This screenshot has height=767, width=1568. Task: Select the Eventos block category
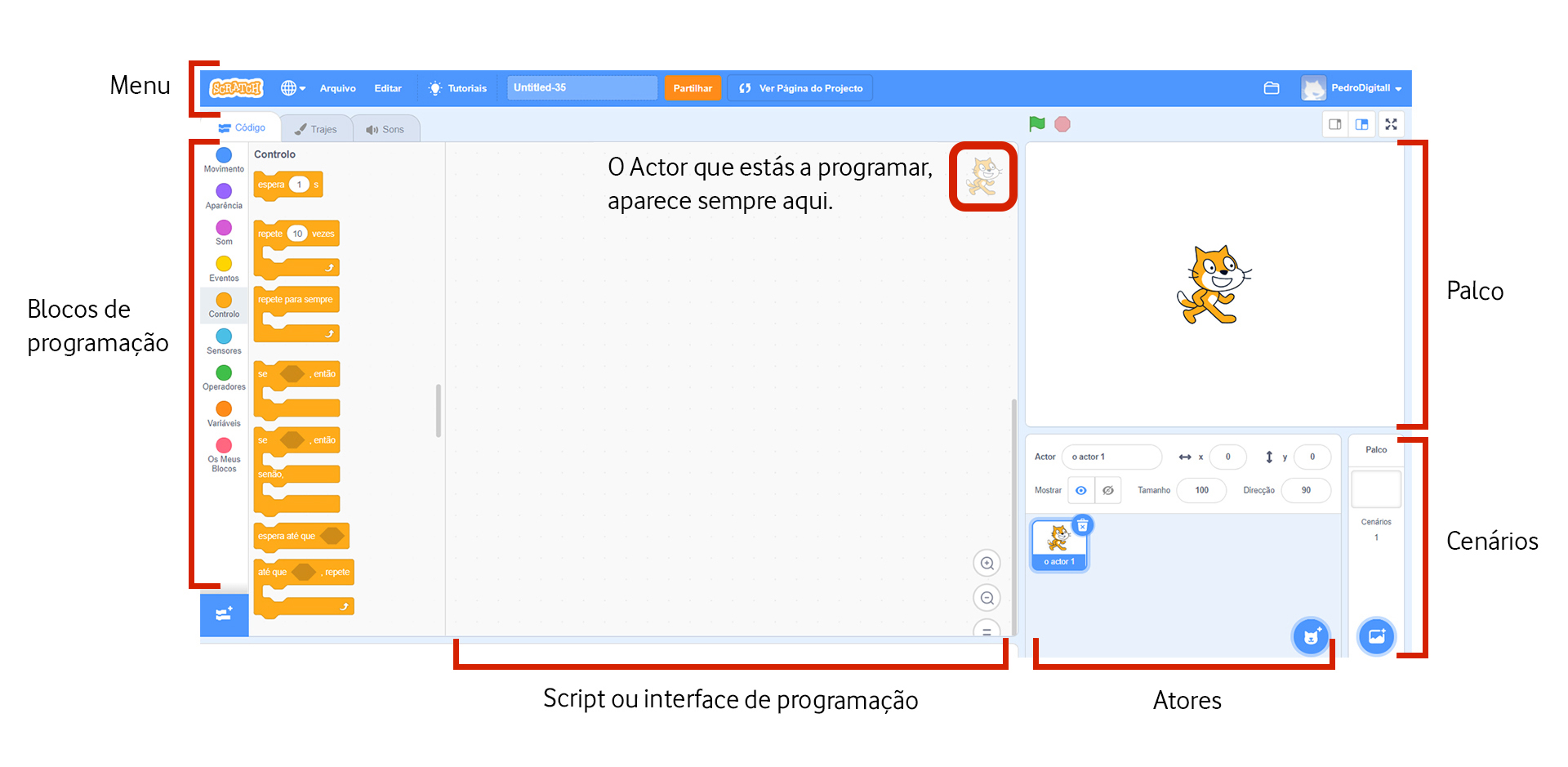(224, 269)
